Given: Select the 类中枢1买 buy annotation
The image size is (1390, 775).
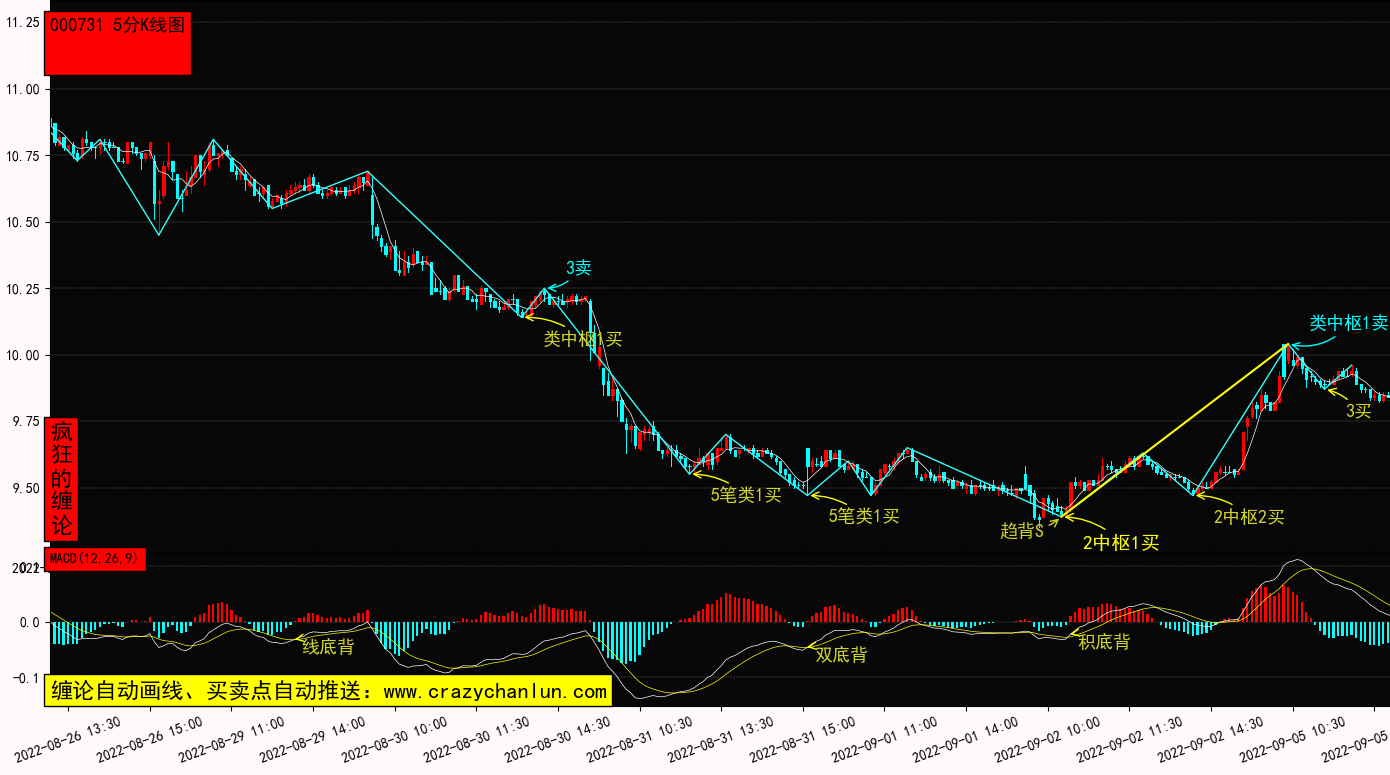Looking at the screenshot, I should point(582,339).
